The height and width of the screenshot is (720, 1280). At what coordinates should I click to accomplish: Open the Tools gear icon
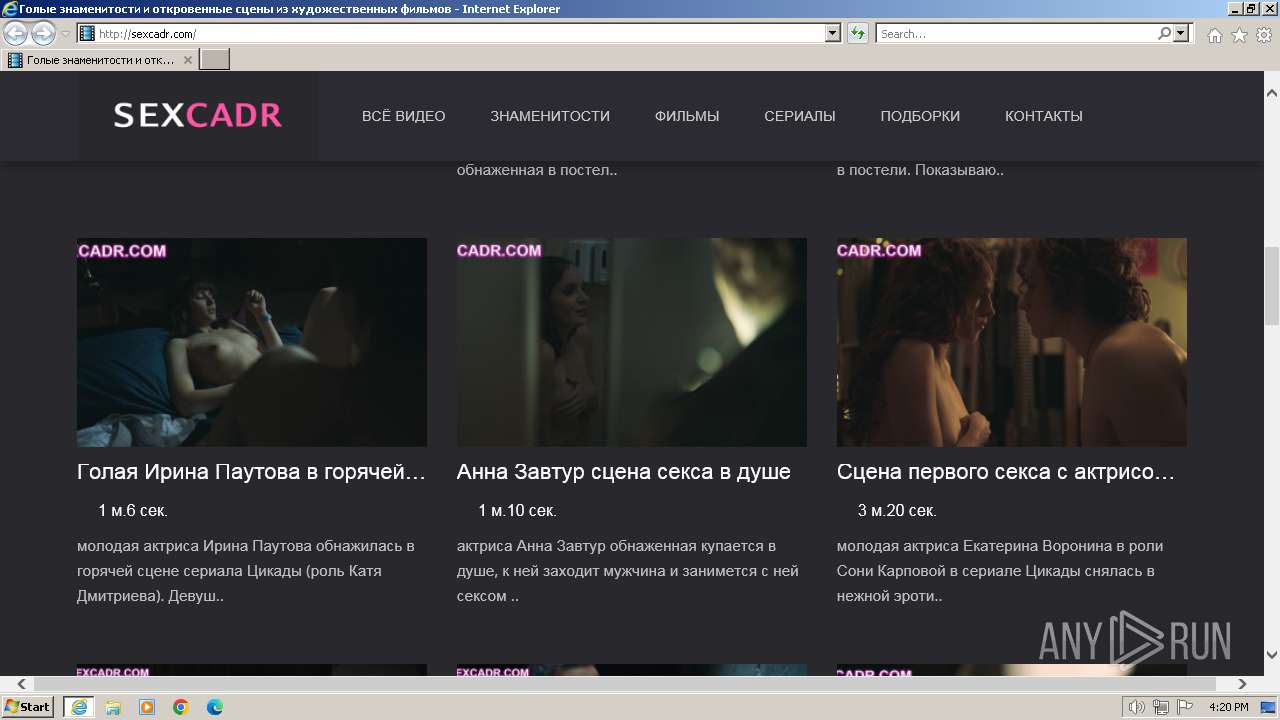[1264, 35]
